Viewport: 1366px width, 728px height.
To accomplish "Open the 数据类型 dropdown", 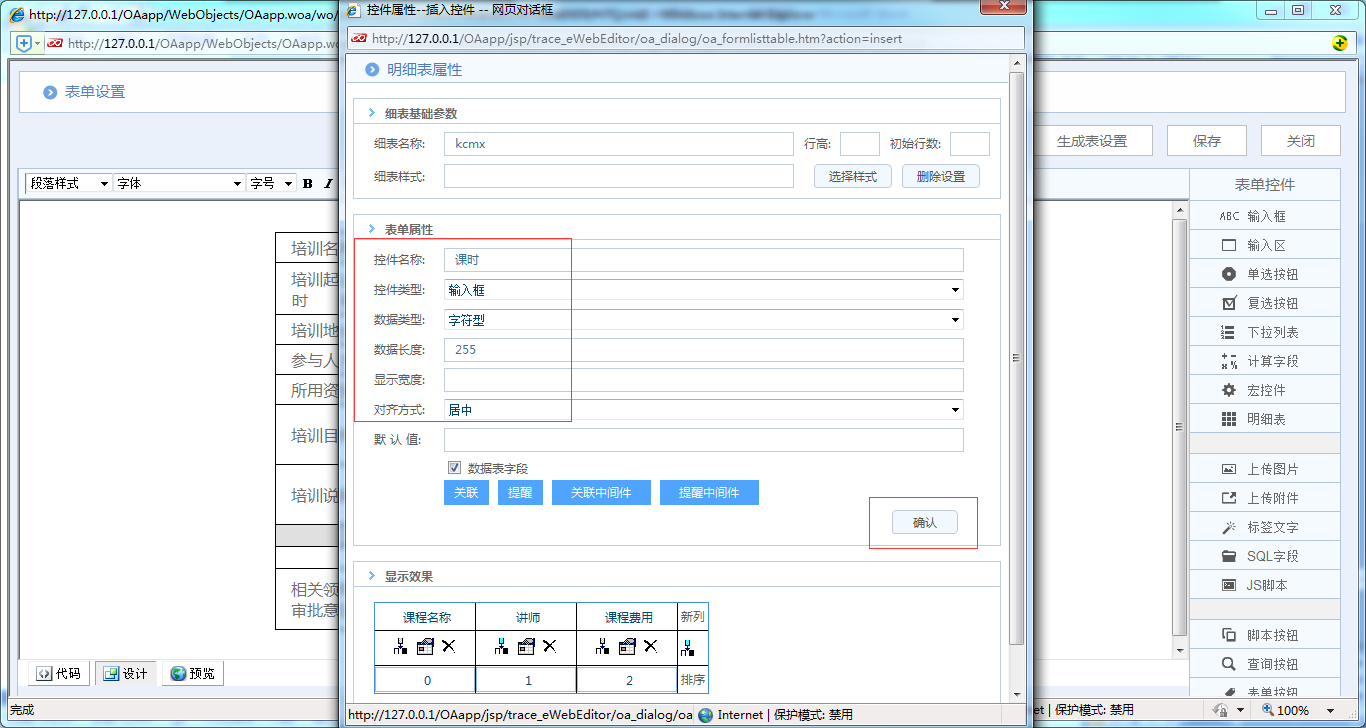I will 955,319.
